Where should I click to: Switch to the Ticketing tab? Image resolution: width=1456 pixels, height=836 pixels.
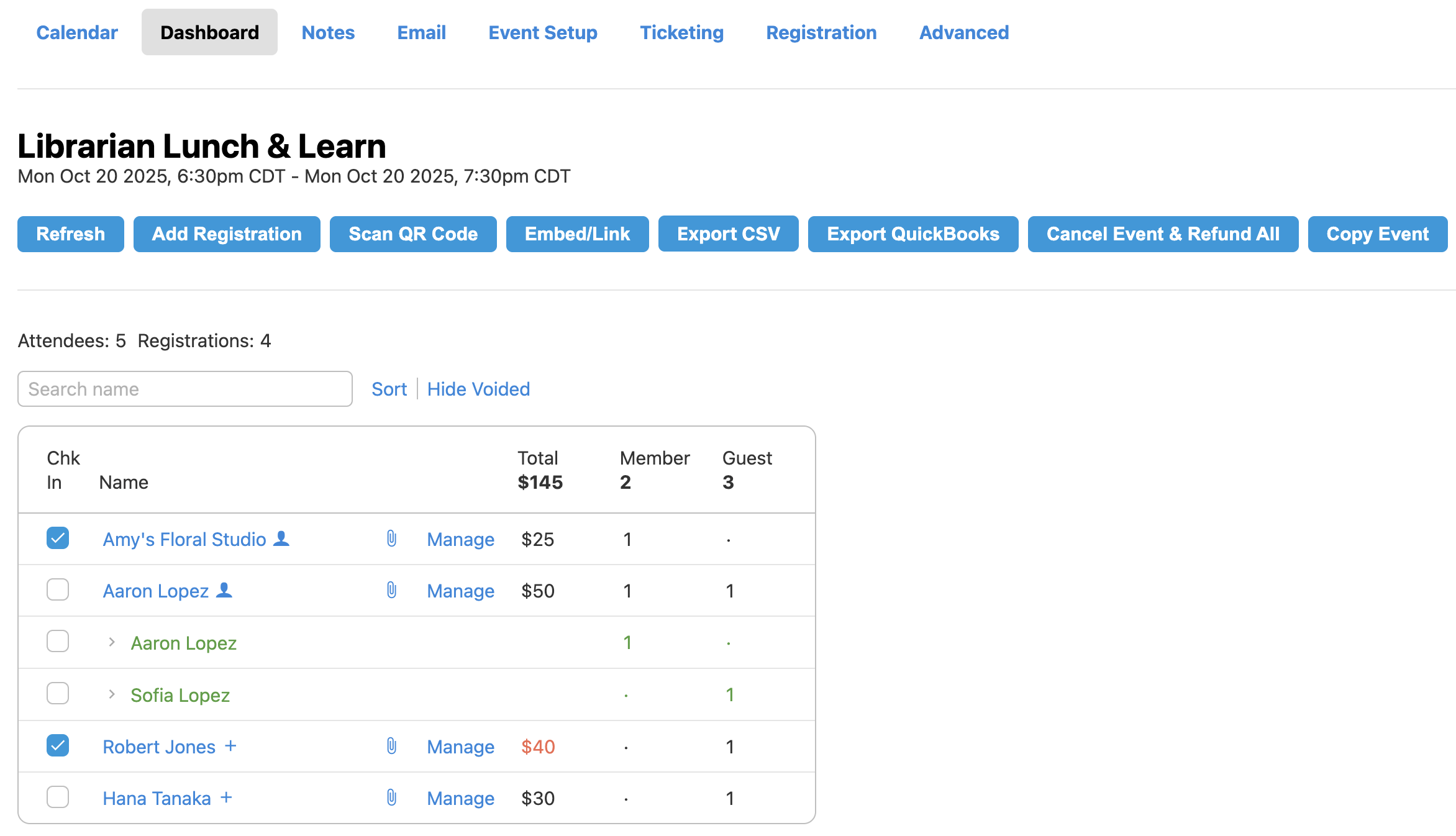point(681,32)
